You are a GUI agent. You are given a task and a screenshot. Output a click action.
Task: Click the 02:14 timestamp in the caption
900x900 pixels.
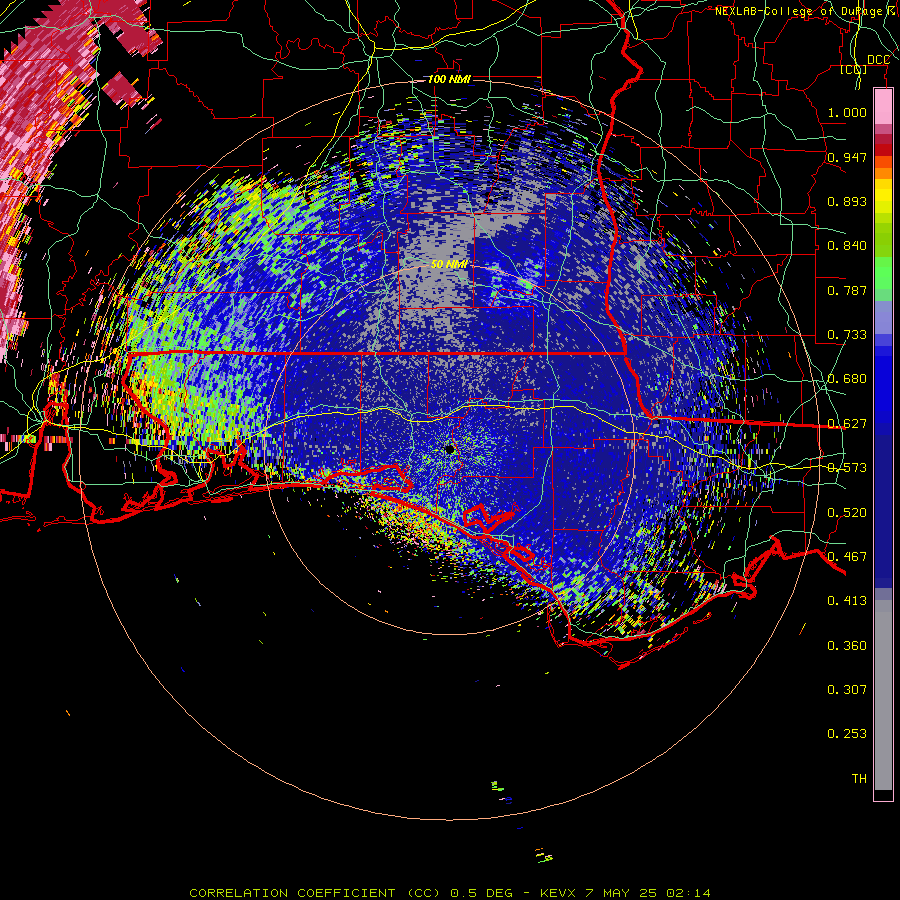pyautogui.click(x=688, y=893)
